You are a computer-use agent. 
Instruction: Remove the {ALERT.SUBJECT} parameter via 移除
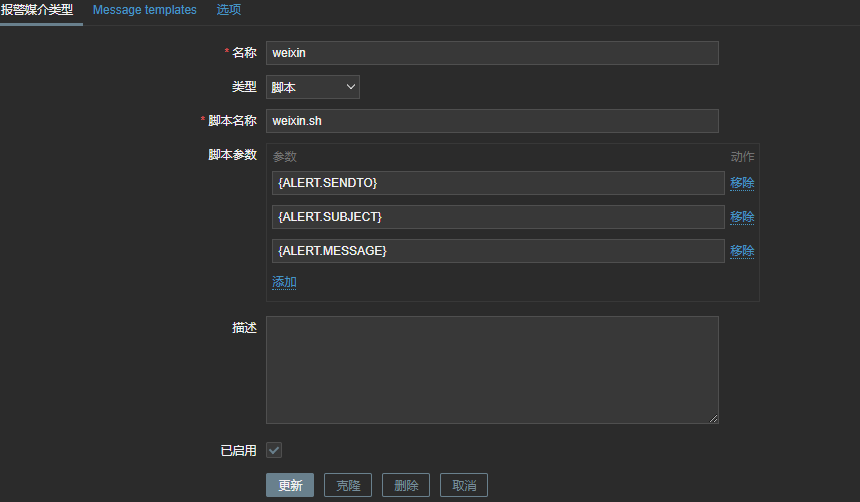742,217
